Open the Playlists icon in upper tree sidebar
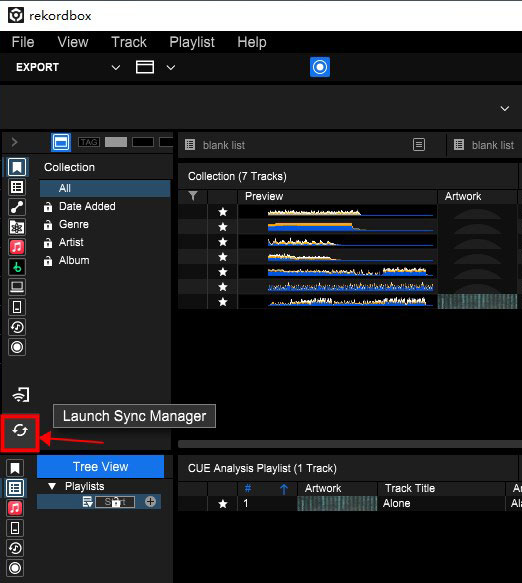Screen dimensions: 522x583 coord(17,187)
